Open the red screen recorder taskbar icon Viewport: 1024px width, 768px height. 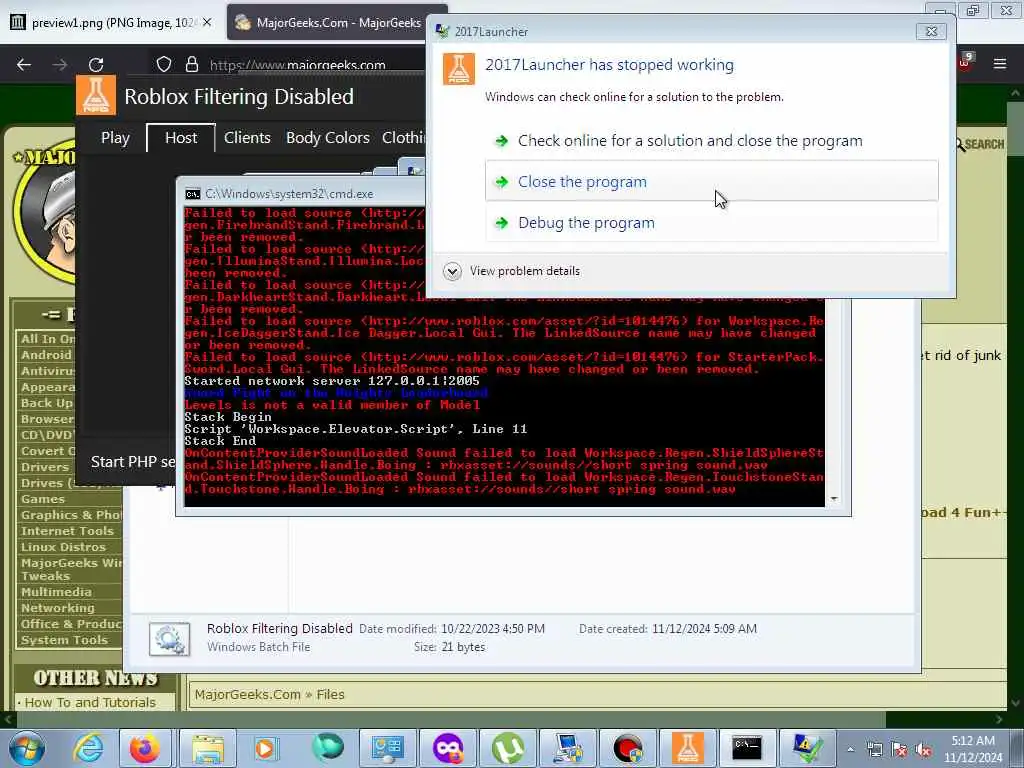628,748
